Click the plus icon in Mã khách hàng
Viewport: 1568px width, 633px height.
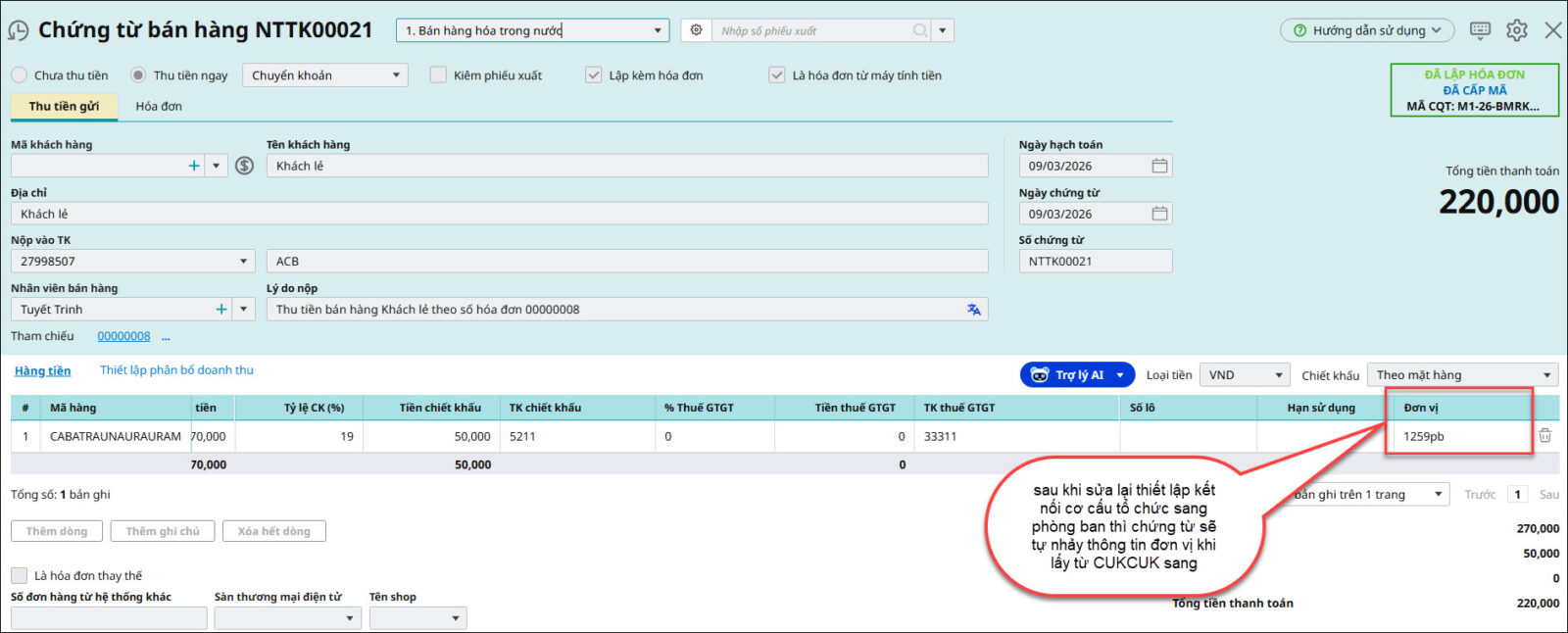(x=194, y=166)
